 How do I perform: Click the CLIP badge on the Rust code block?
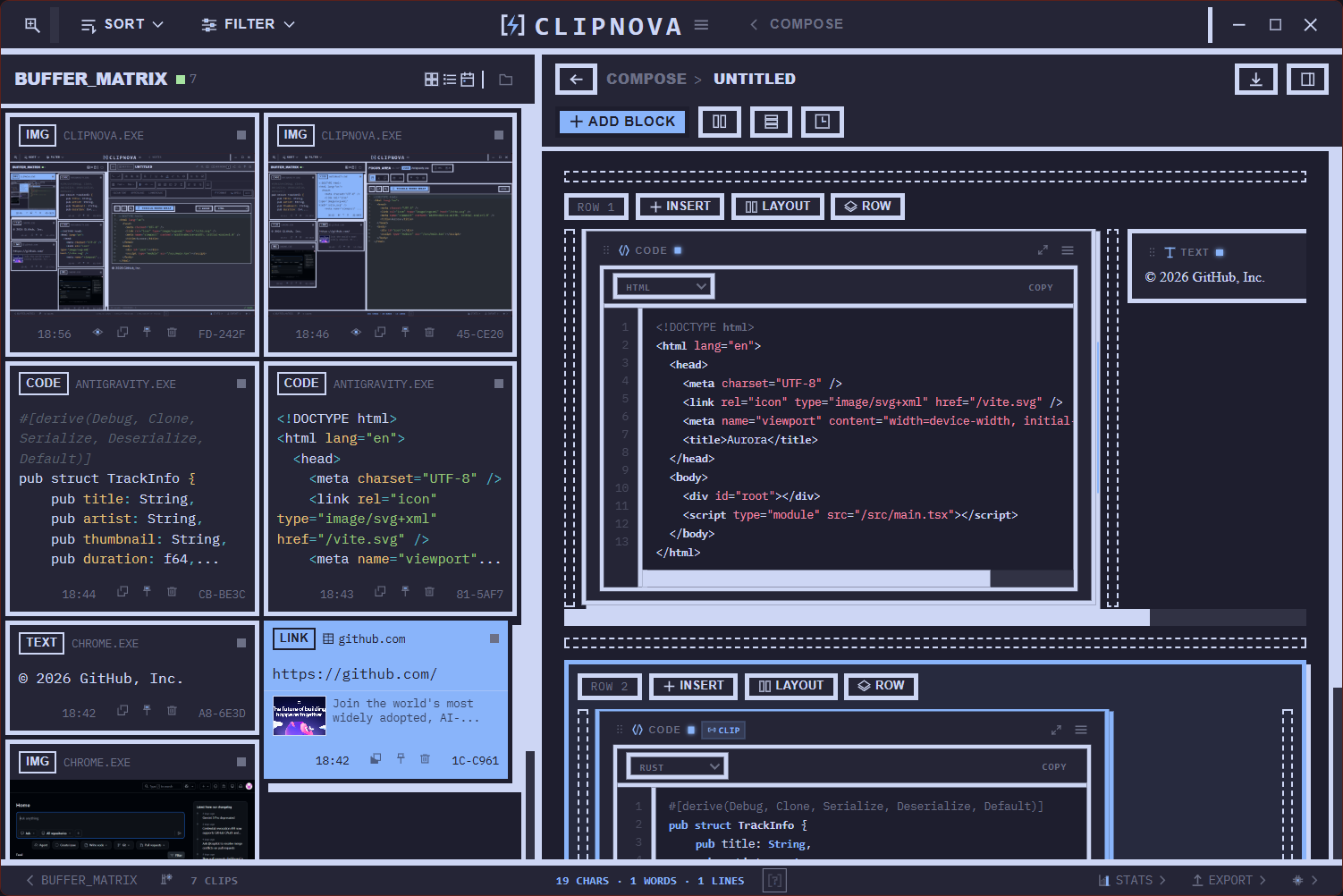tap(723, 730)
